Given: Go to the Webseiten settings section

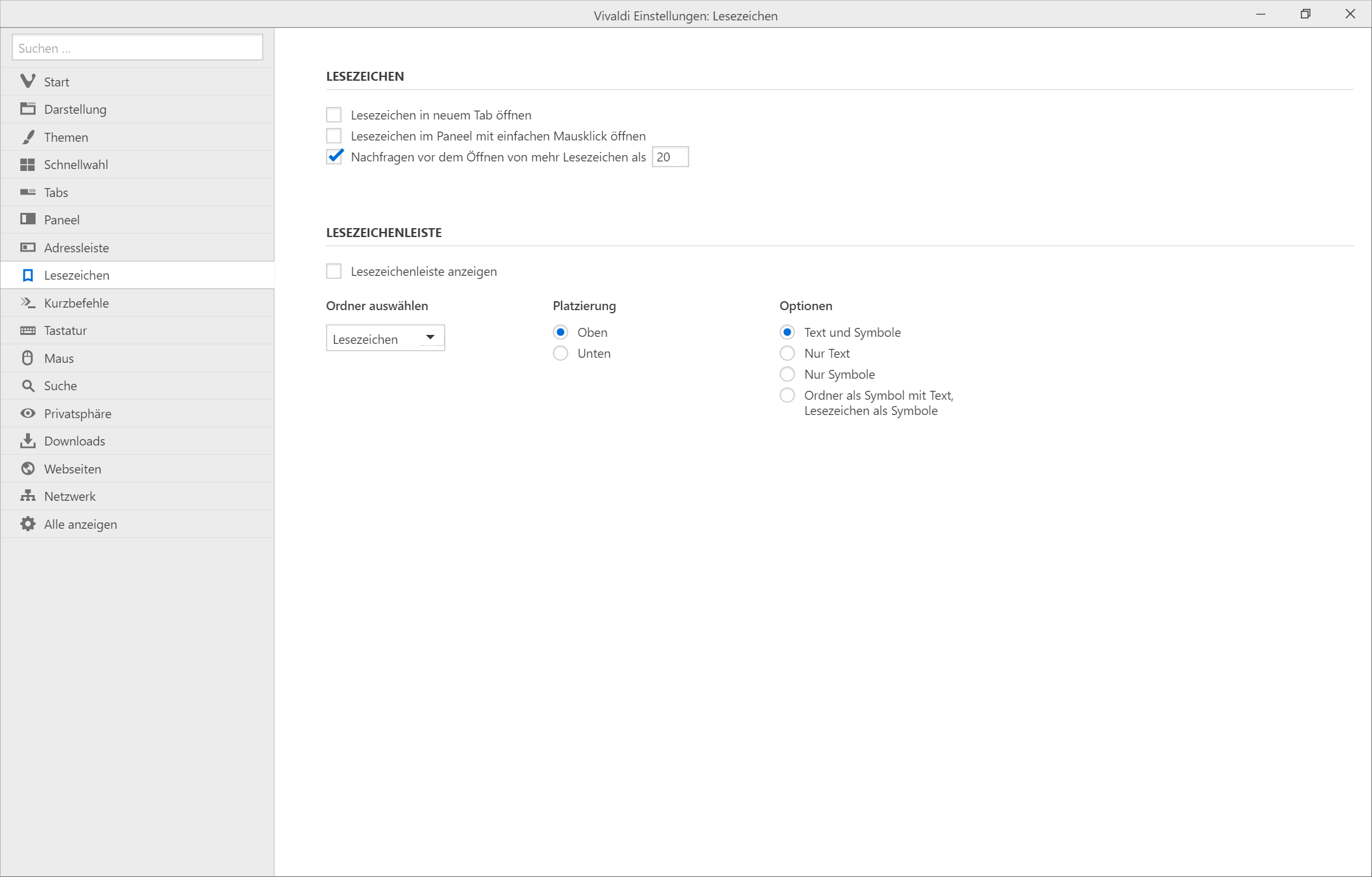Looking at the screenshot, I should tap(72, 469).
